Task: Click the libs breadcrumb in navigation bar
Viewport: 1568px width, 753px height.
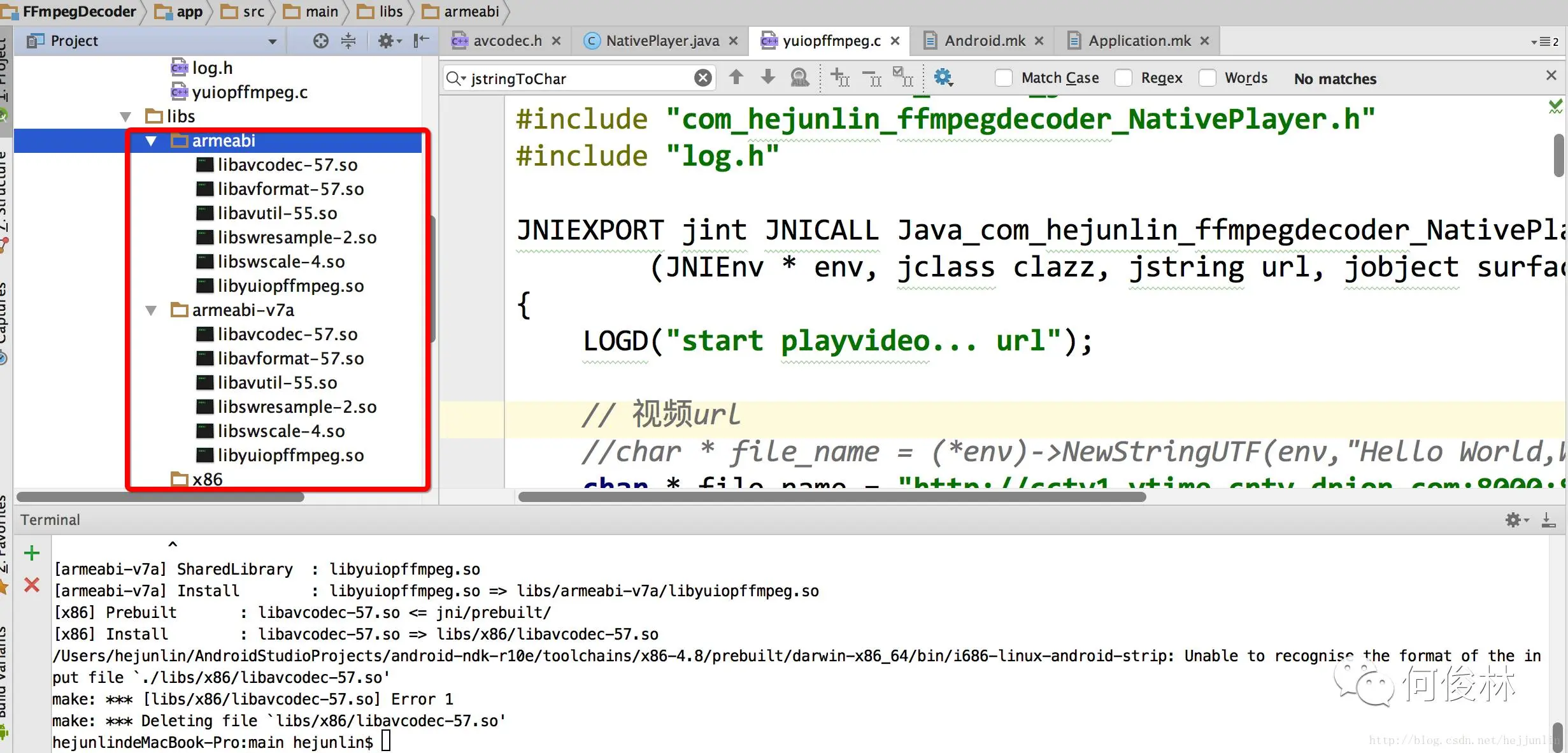Action: [390, 11]
